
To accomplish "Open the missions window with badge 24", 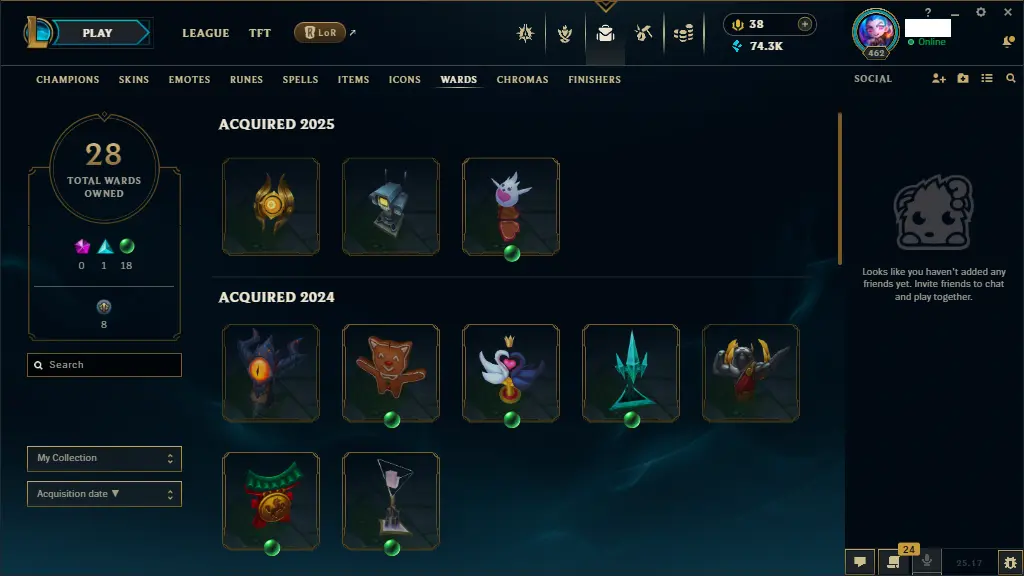I will (893, 562).
